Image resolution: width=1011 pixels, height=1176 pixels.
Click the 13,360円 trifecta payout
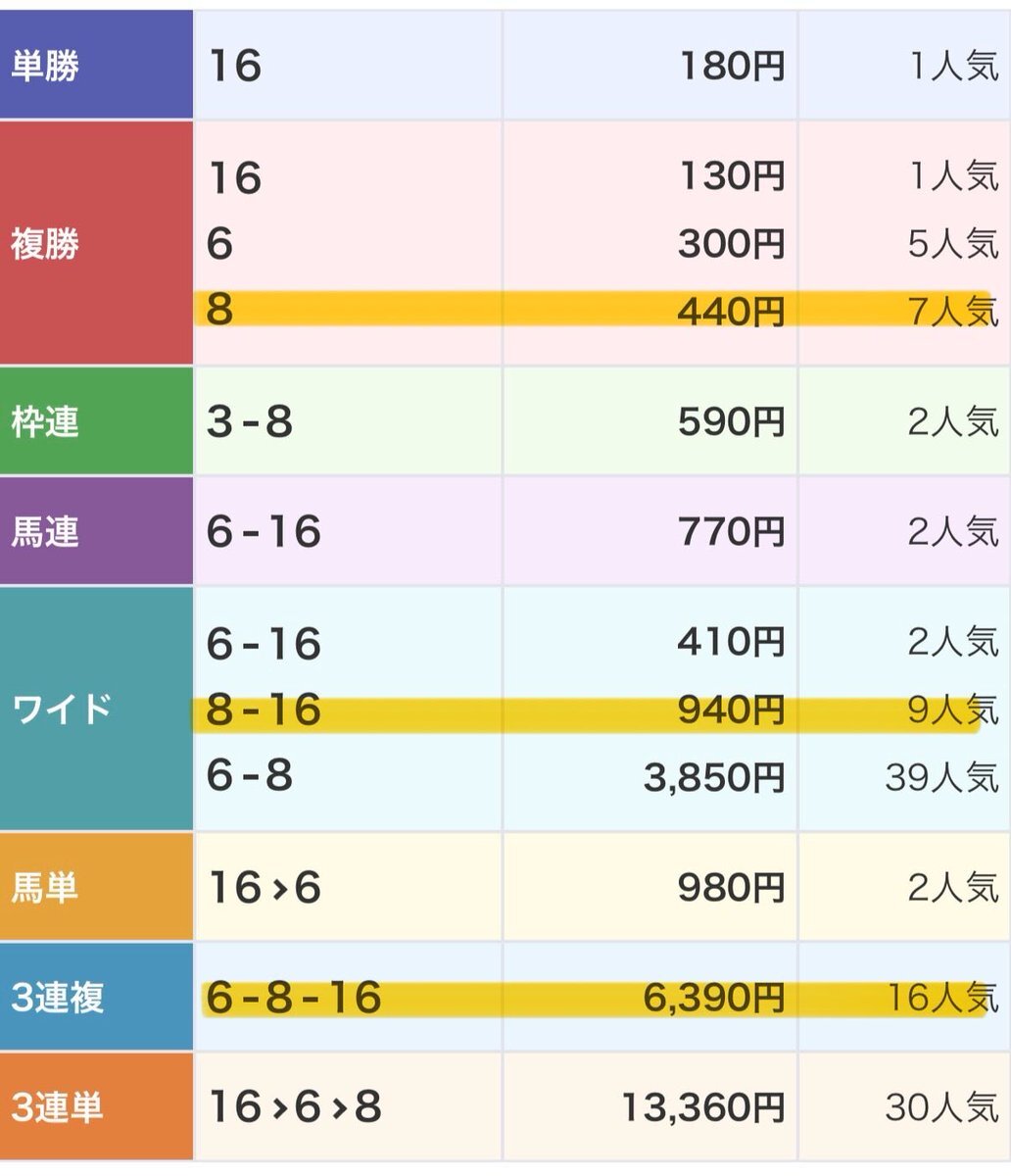[x=702, y=1107]
